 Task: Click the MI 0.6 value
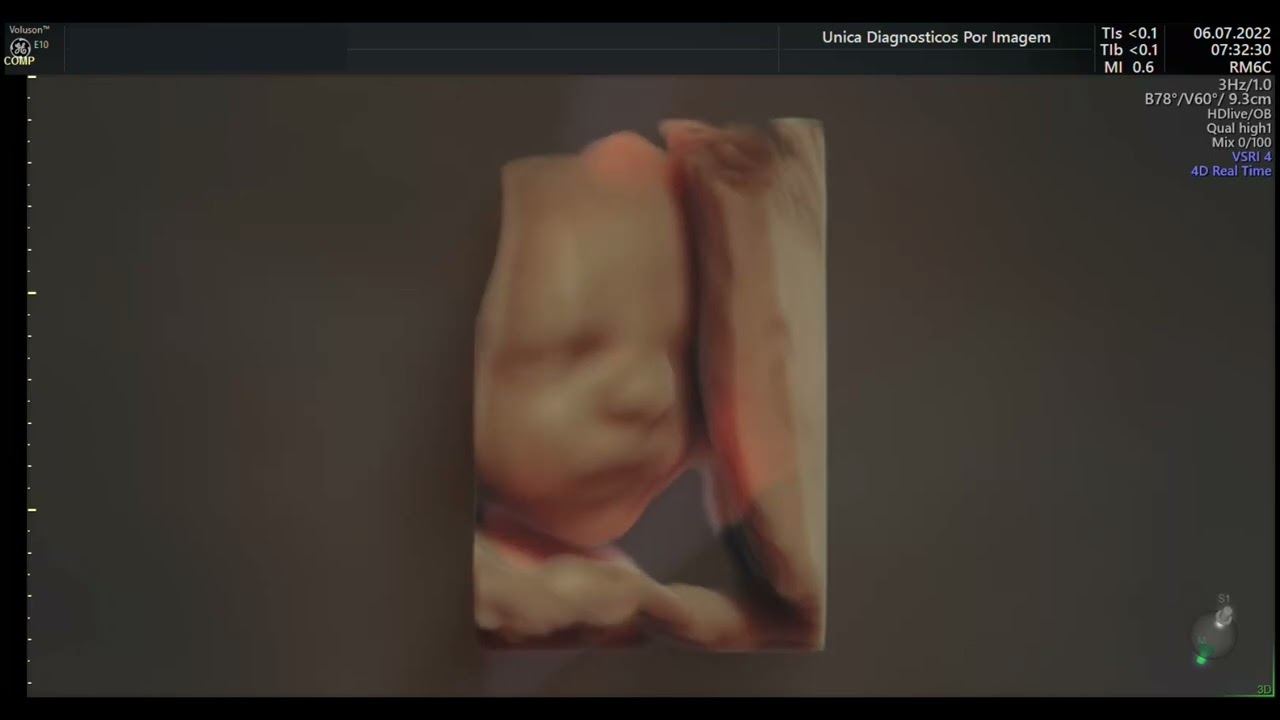pos(1129,67)
